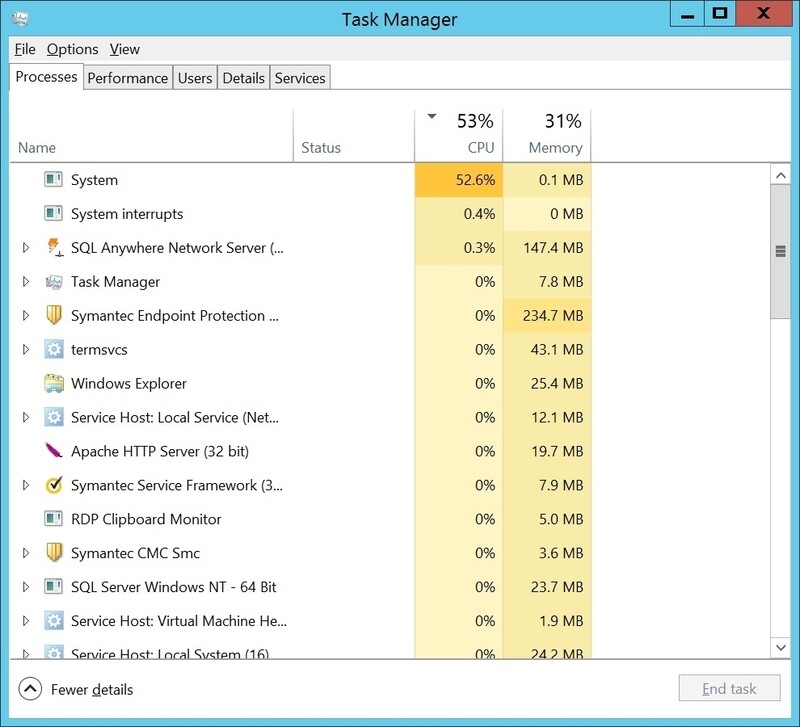The width and height of the screenshot is (800, 727).
Task: Switch to the Services tab
Action: [x=299, y=77]
